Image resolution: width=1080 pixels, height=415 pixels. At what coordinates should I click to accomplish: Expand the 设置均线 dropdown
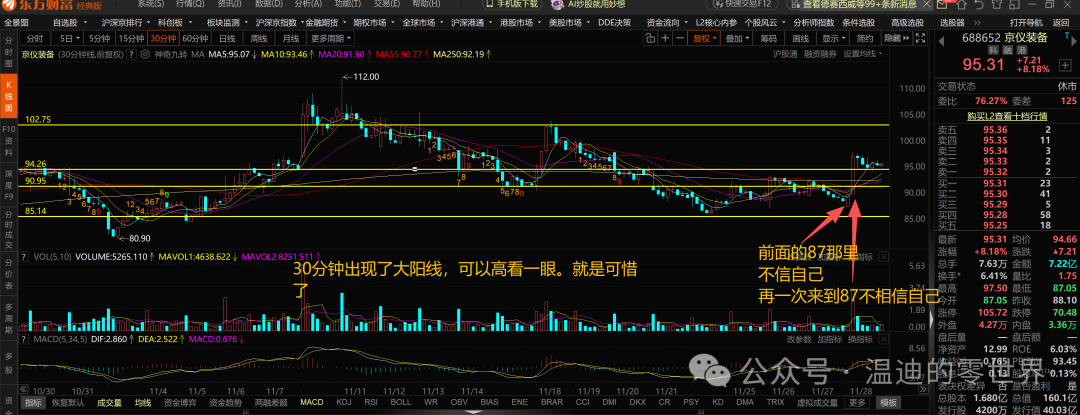pyautogui.click(x=863, y=54)
